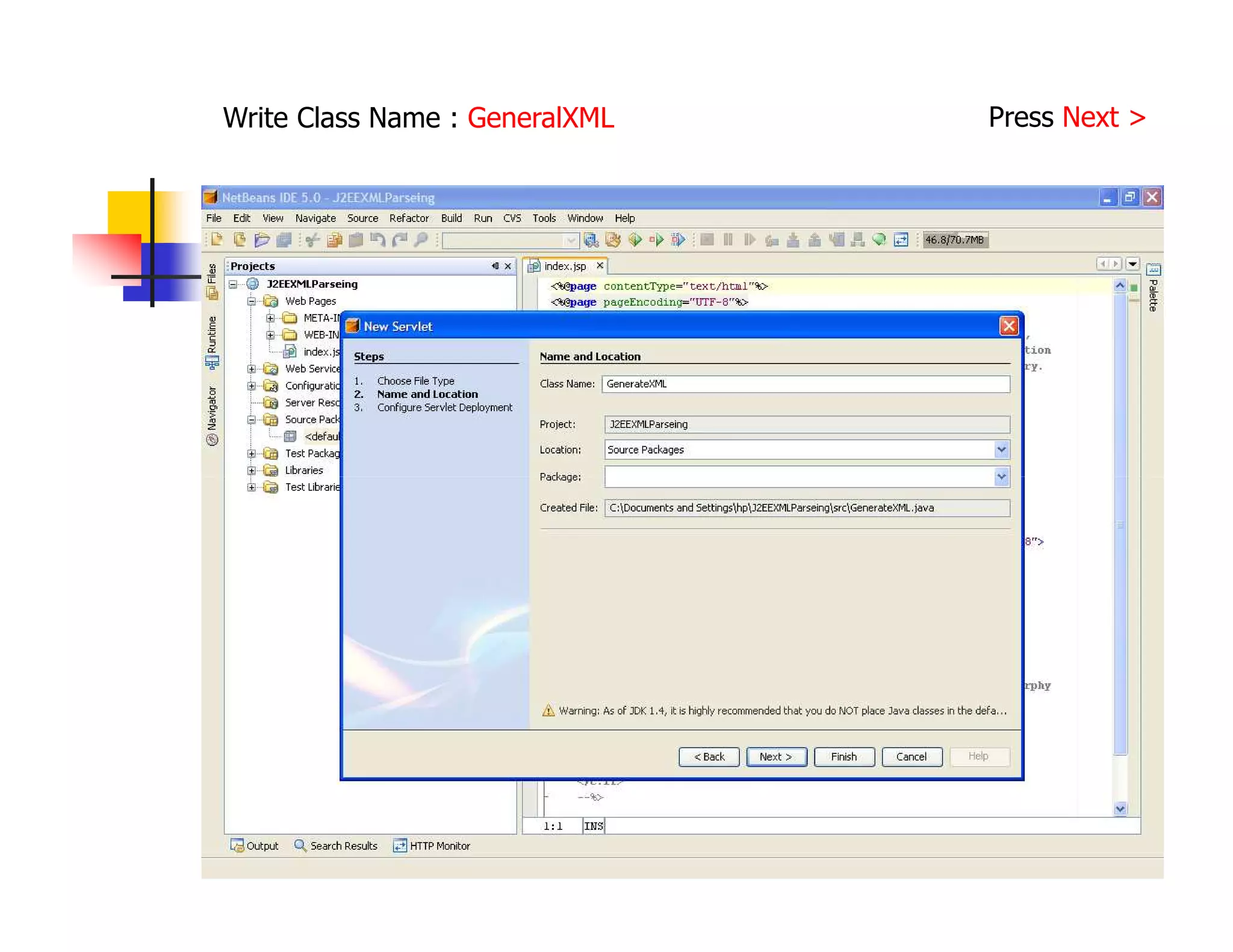Click the Open Project toolbar icon
1233x952 pixels.
click(x=261, y=240)
